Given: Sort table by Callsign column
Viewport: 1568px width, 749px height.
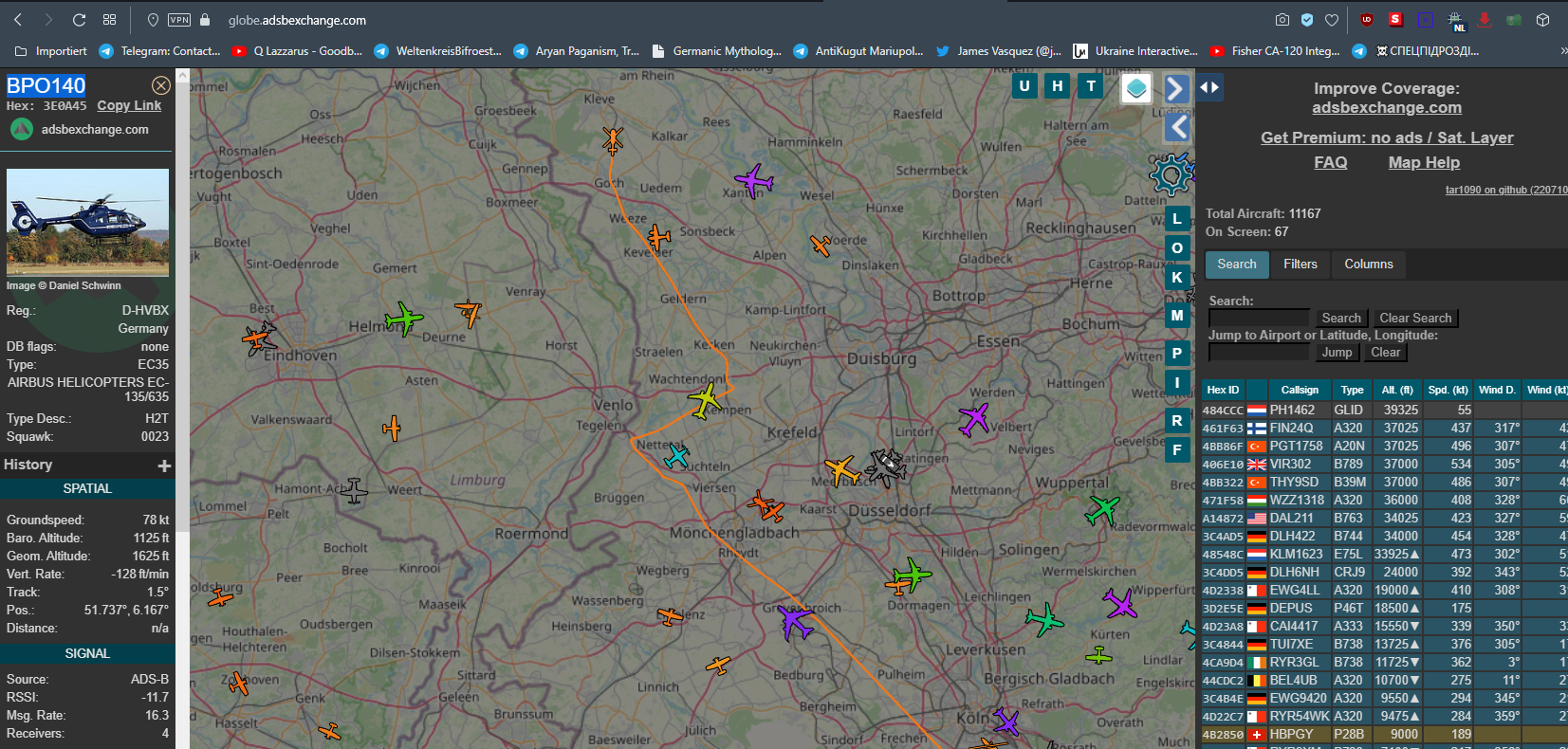Looking at the screenshot, I should pyautogui.click(x=1299, y=390).
